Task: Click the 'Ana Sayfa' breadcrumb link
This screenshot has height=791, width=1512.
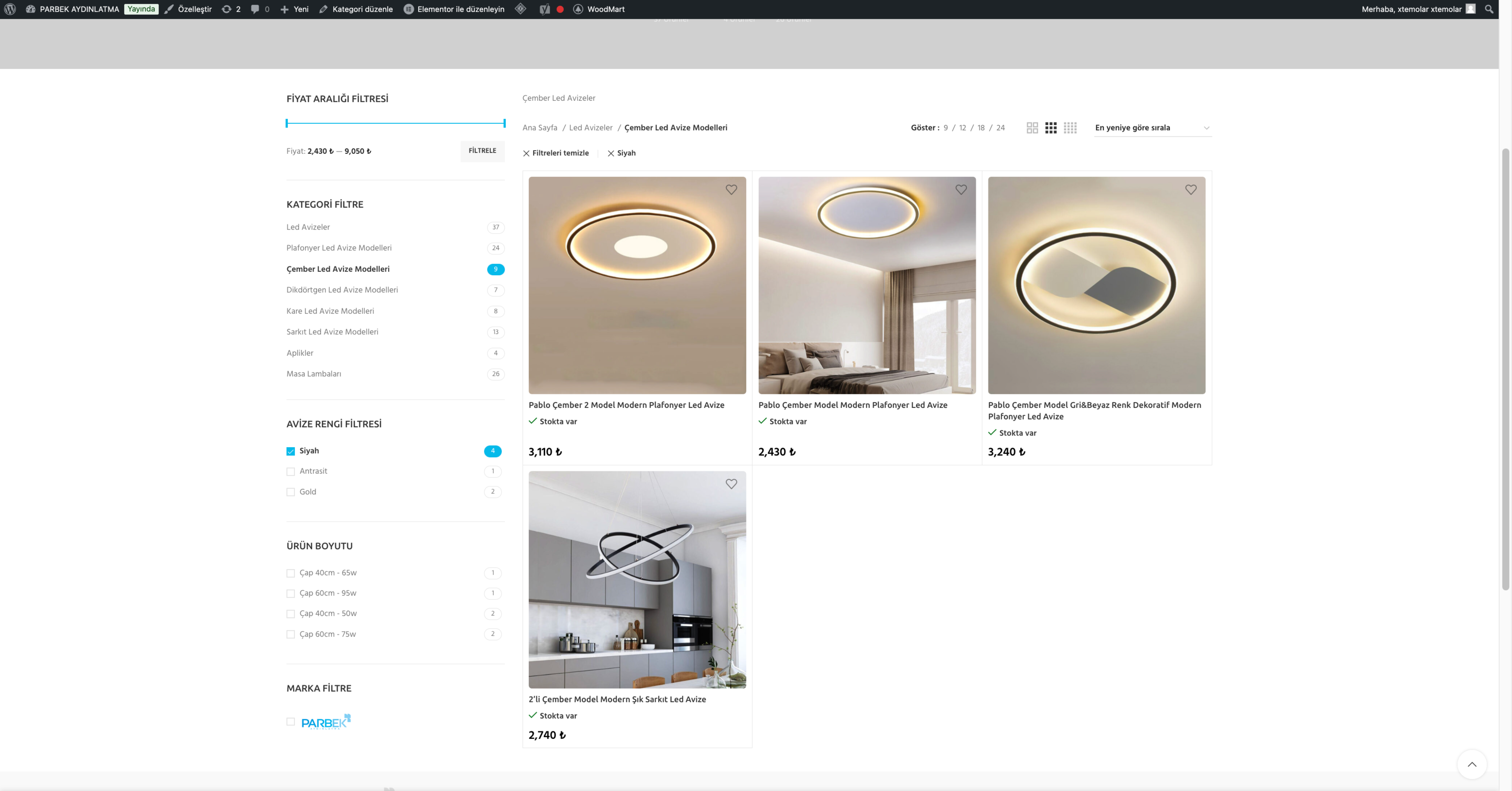Action: click(x=540, y=128)
